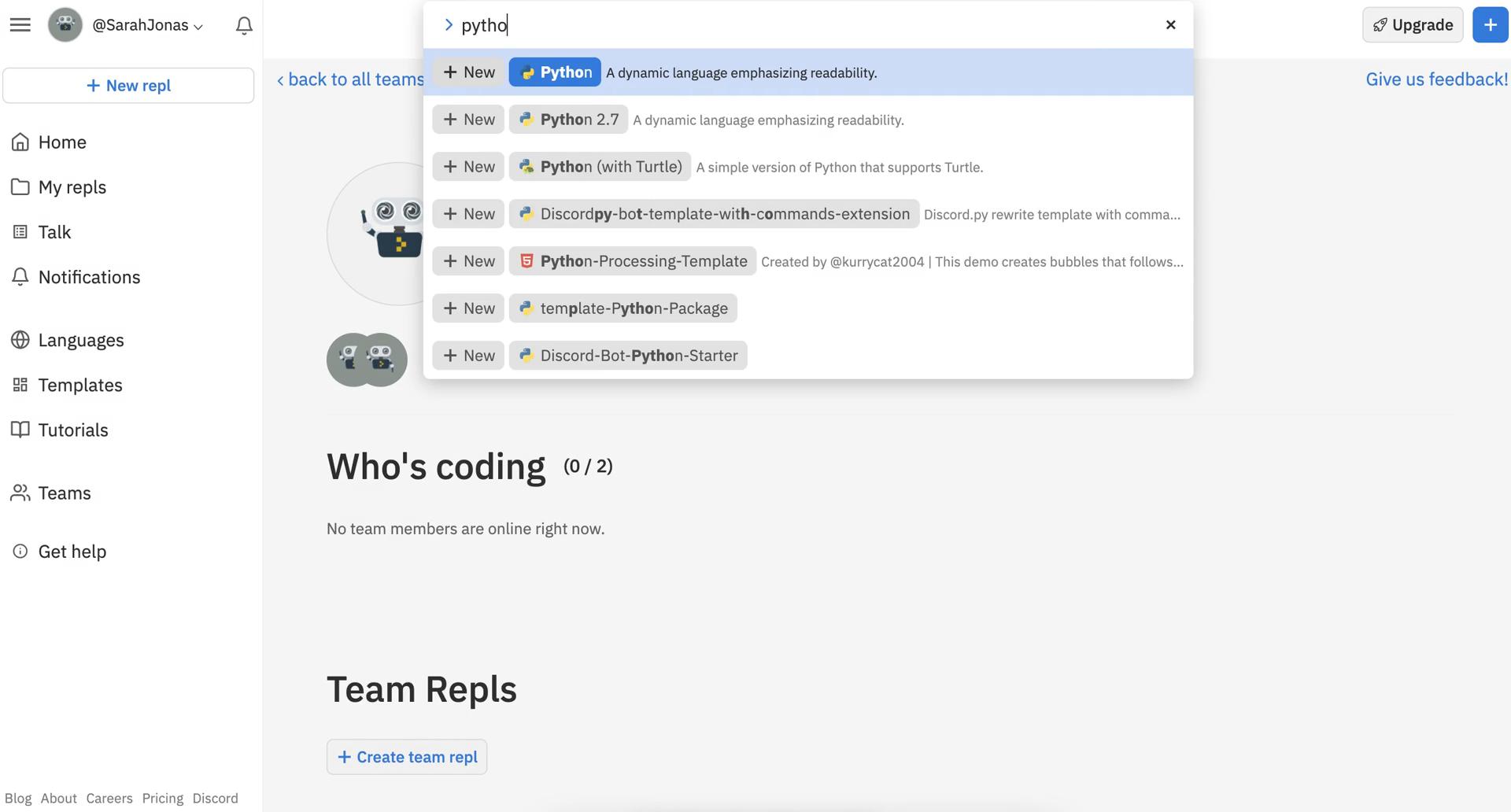Click New for Discord-Bot-Python-Starter

pos(468,356)
